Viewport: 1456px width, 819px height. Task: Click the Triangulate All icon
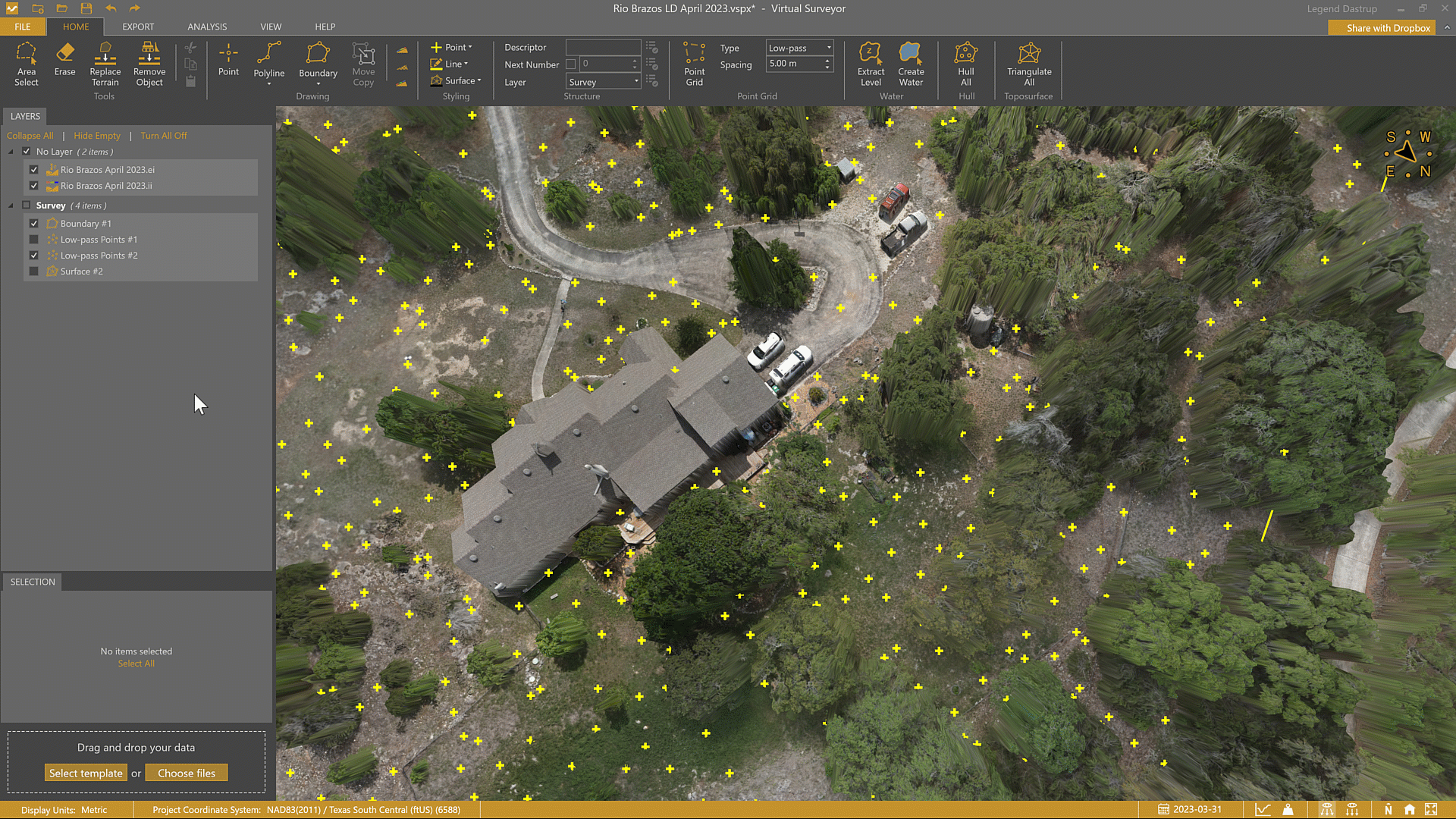(1029, 64)
